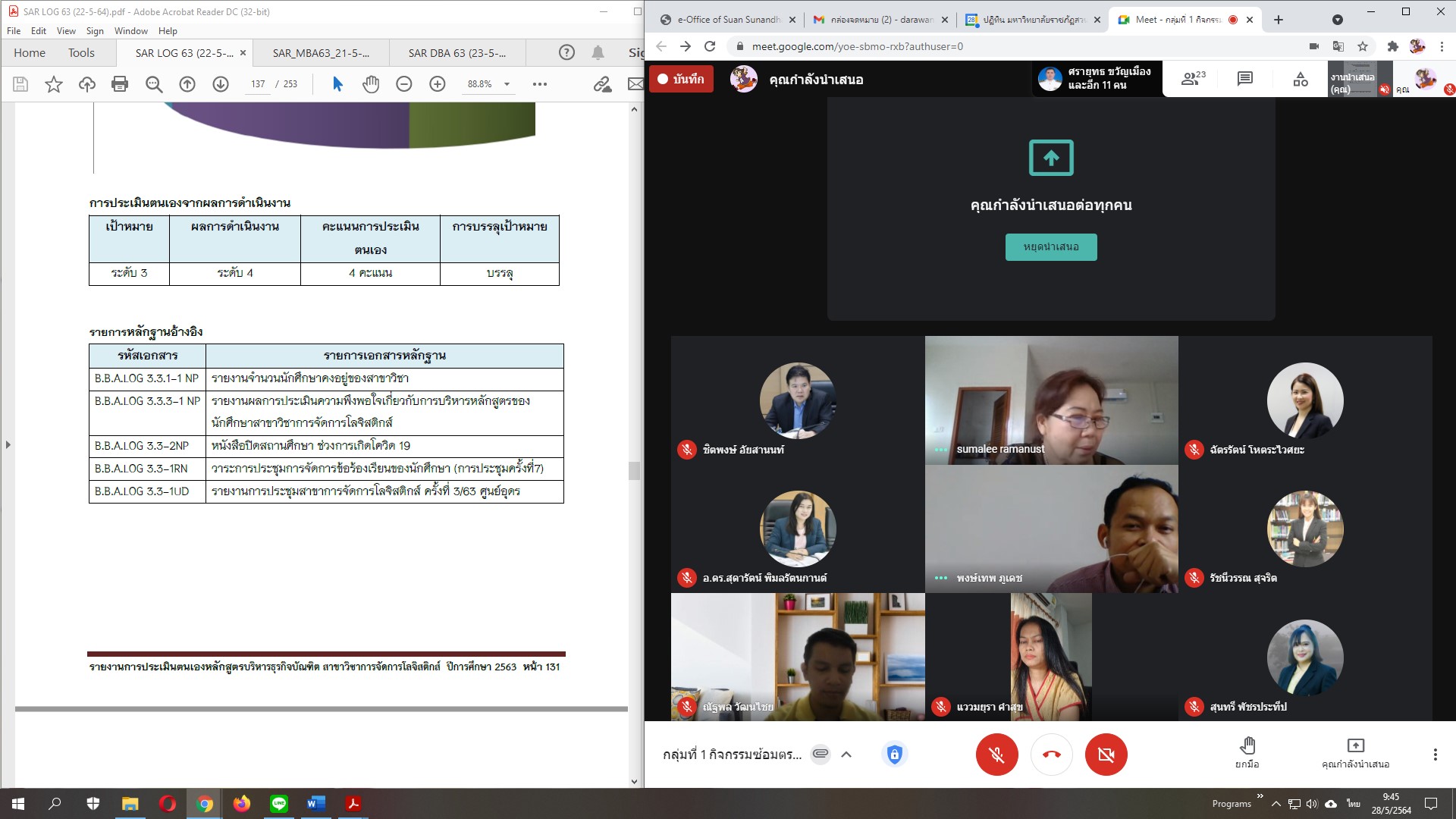Toggle the meeting safety lock icon
The image size is (1456, 819).
coord(894,755)
